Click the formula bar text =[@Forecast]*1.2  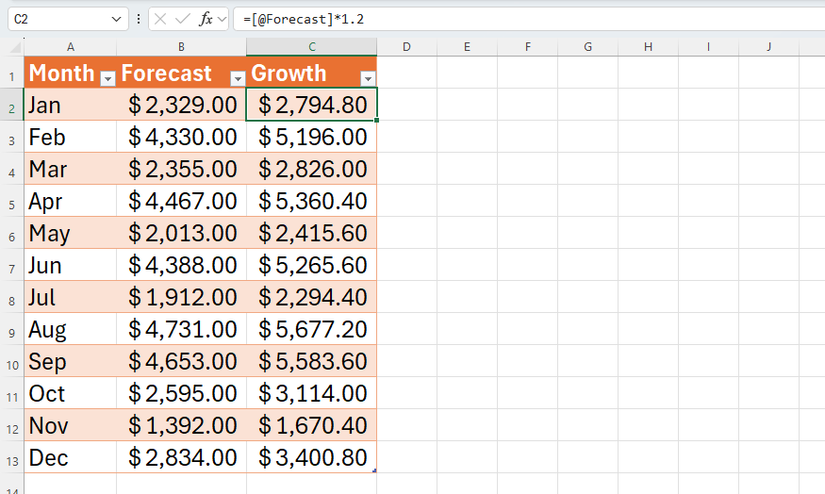(x=304, y=19)
